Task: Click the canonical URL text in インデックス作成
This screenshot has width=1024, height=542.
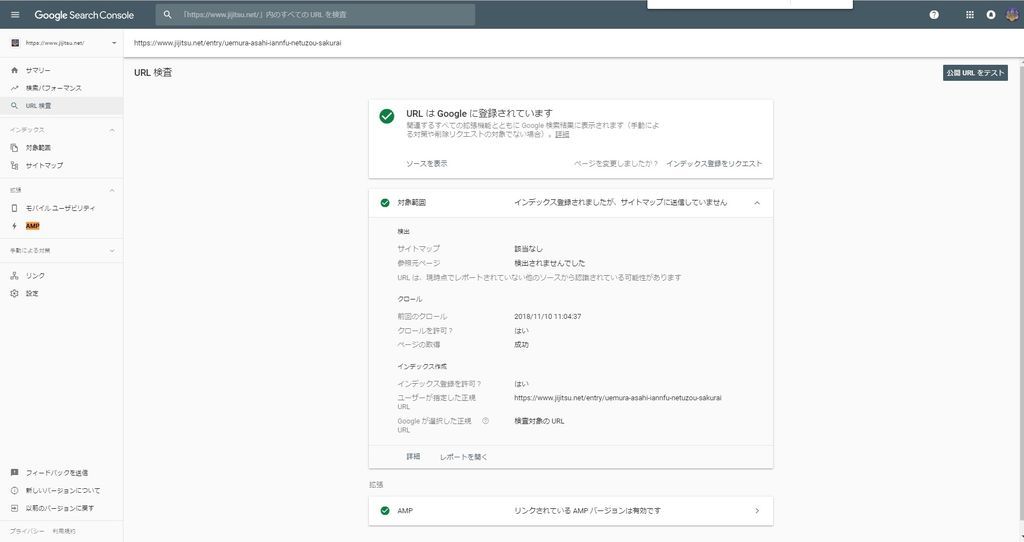Action: click(618, 397)
